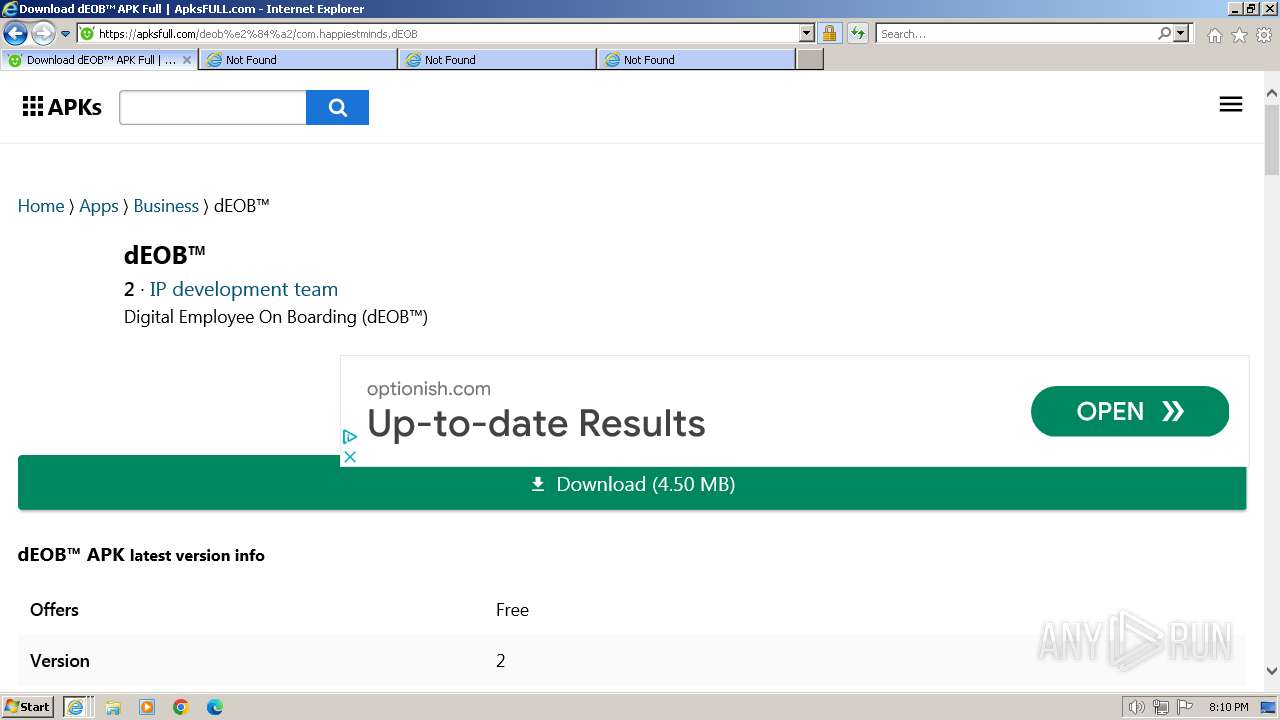The height and width of the screenshot is (720, 1280).
Task: Open a new blank tab
Action: 810,60
